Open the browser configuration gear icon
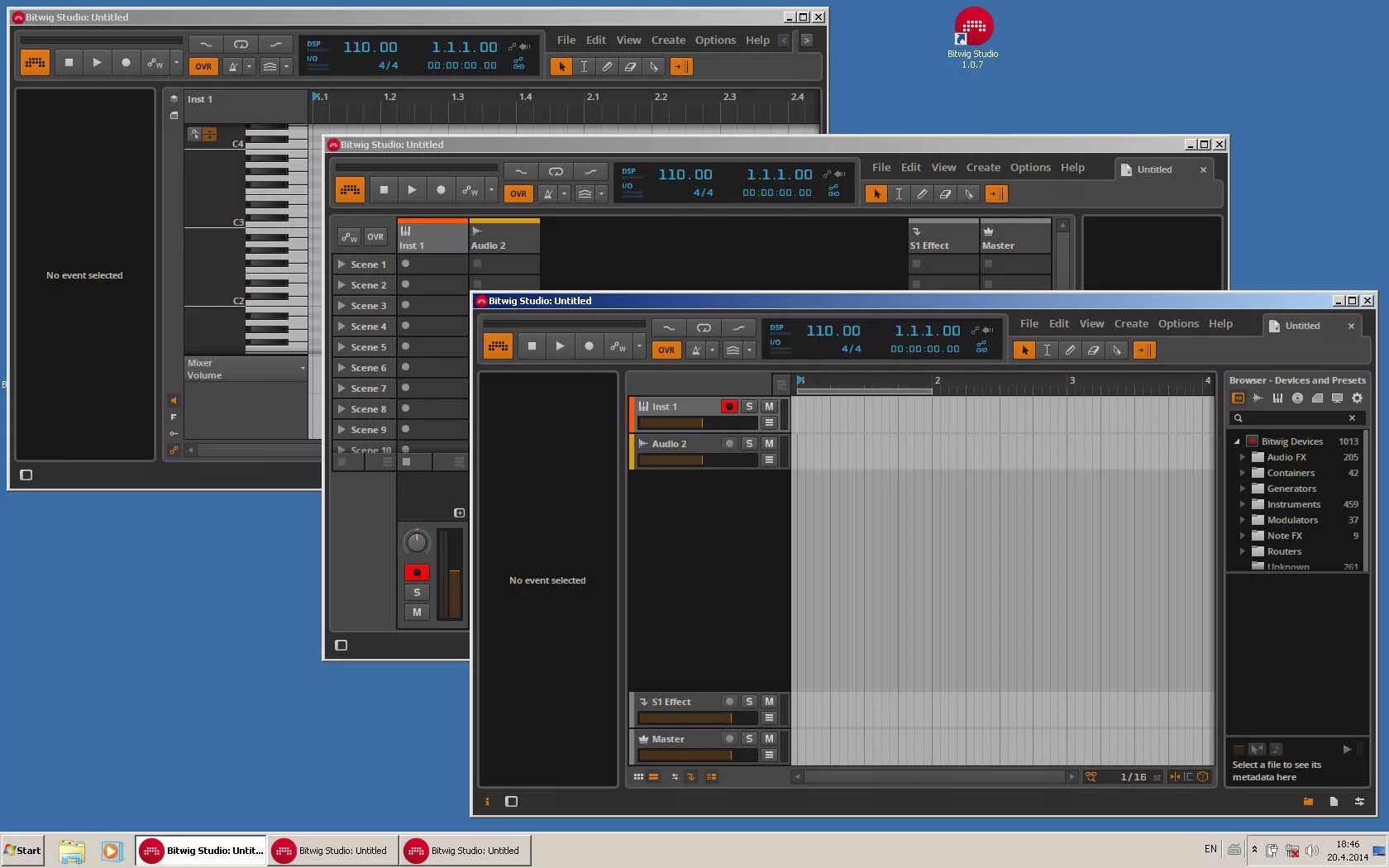This screenshot has width=1389, height=868. (1357, 398)
